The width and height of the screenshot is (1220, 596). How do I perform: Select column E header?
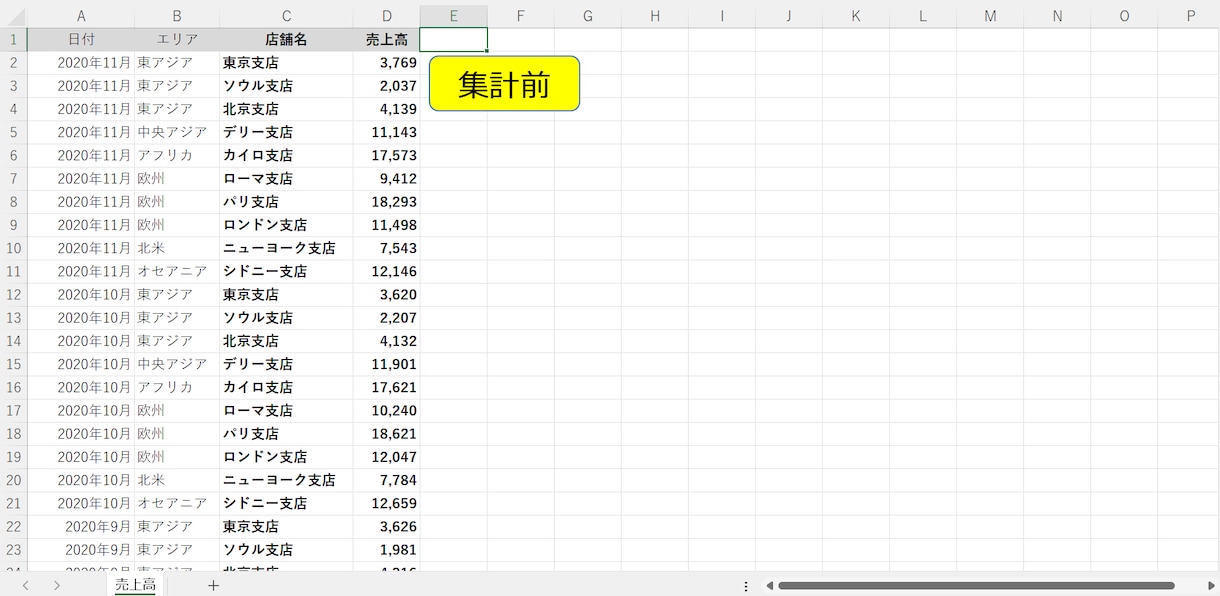click(x=454, y=16)
